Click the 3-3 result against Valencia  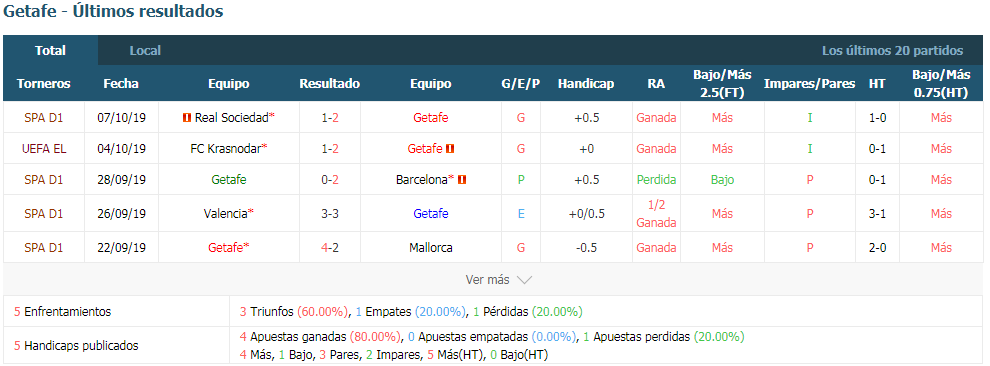click(x=330, y=214)
